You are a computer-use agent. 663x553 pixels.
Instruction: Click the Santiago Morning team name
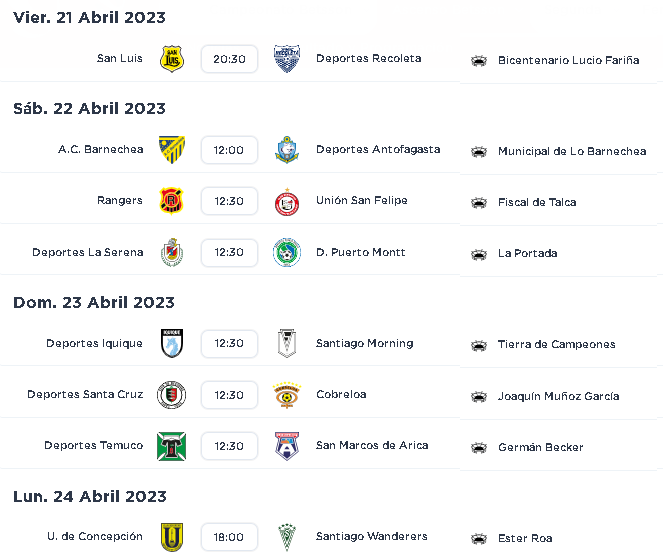pos(364,343)
